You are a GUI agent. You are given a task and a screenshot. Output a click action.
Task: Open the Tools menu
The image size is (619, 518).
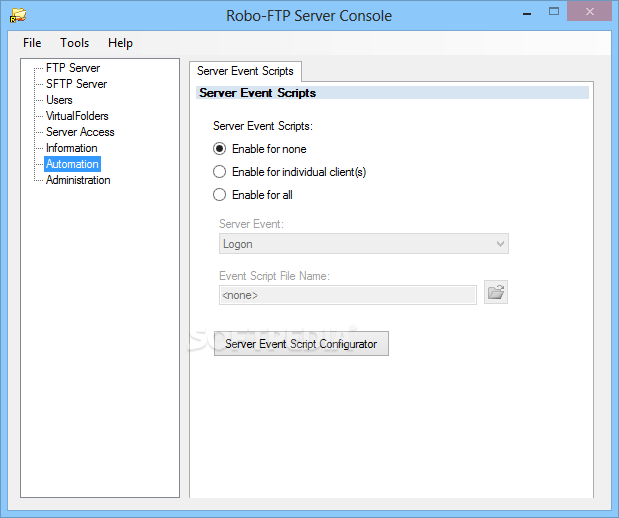(x=74, y=43)
